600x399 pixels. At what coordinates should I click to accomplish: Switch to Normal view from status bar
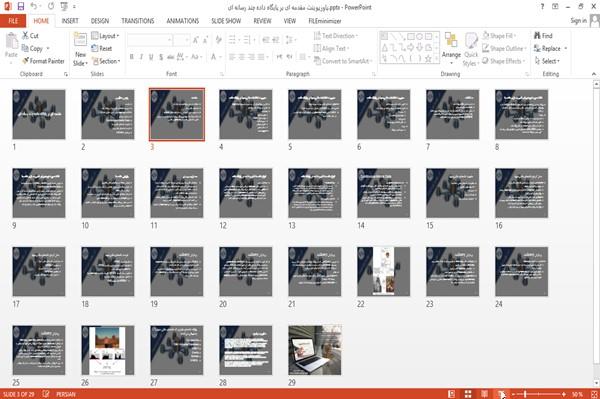[x=452, y=394]
